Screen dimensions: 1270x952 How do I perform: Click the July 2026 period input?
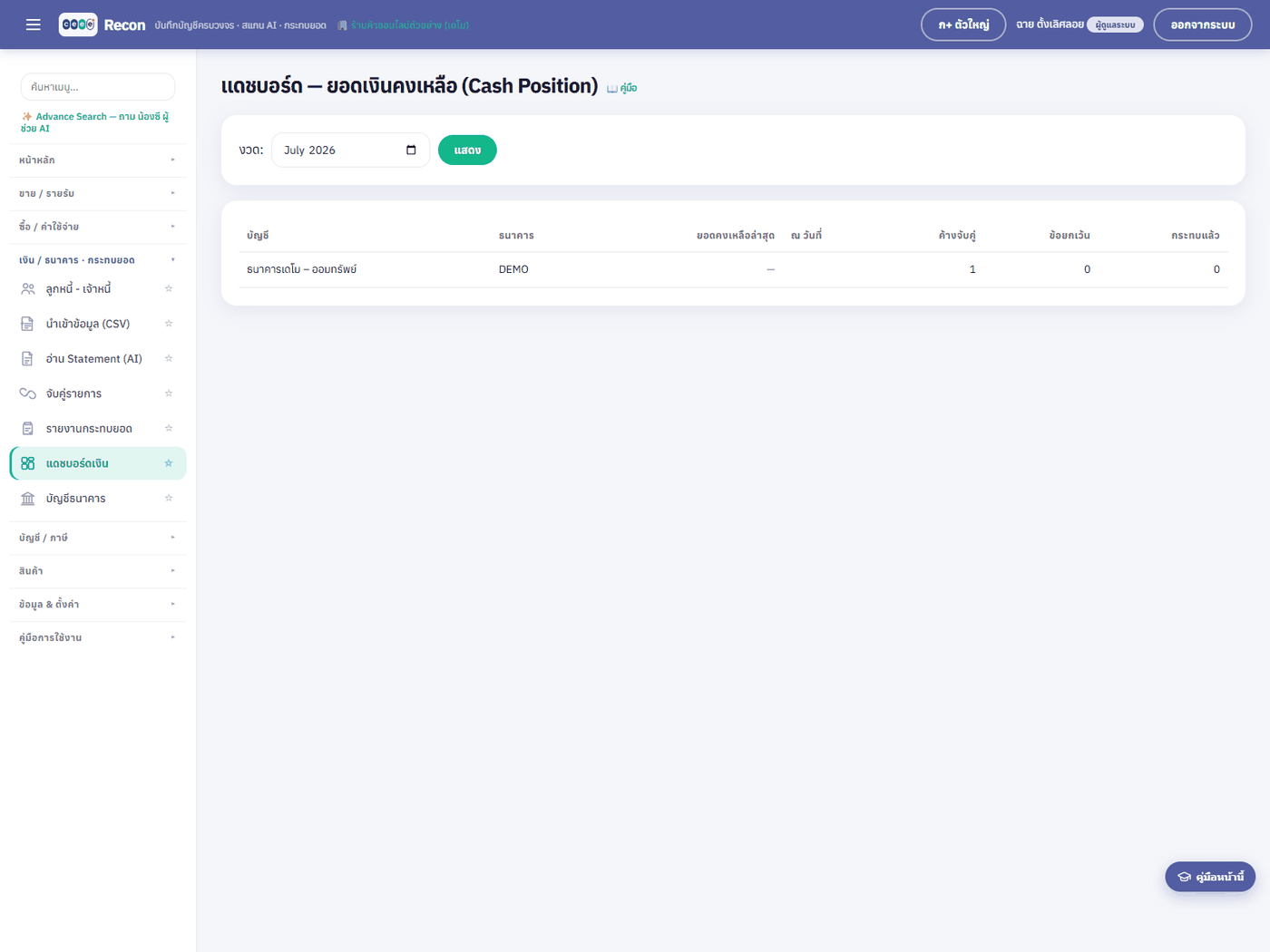click(350, 151)
